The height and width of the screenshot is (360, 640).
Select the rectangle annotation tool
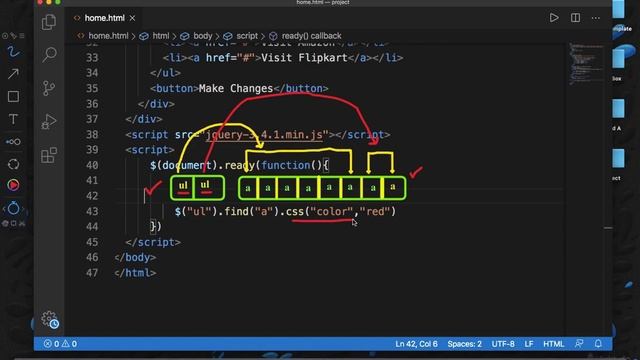(13, 97)
